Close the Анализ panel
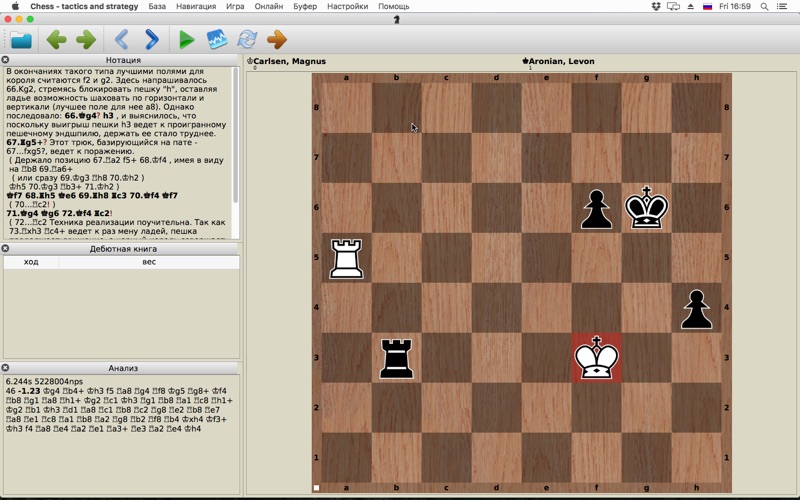The image size is (800, 500). tap(5, 368)
